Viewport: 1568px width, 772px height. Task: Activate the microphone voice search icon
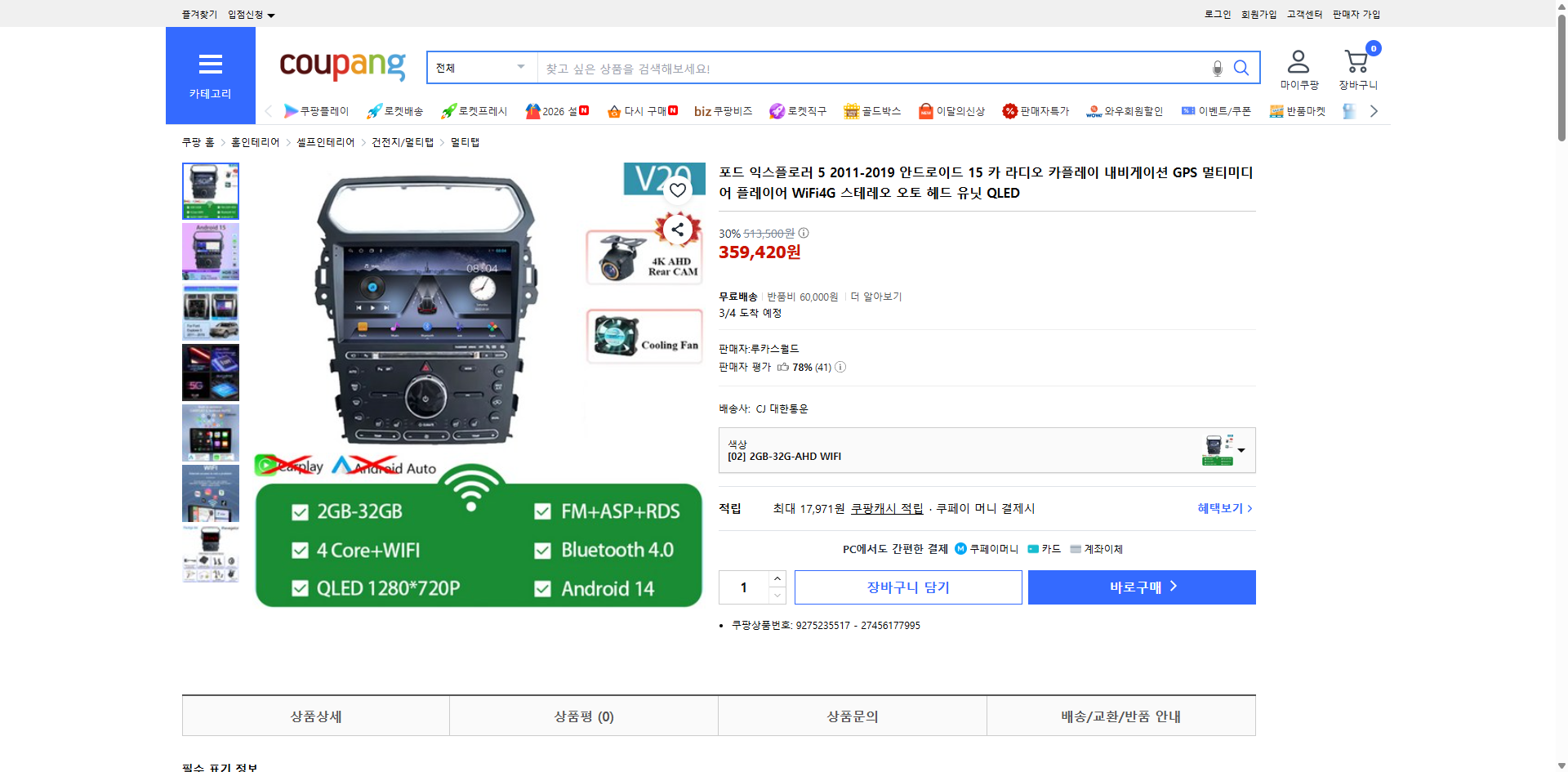click(1216, 68)
